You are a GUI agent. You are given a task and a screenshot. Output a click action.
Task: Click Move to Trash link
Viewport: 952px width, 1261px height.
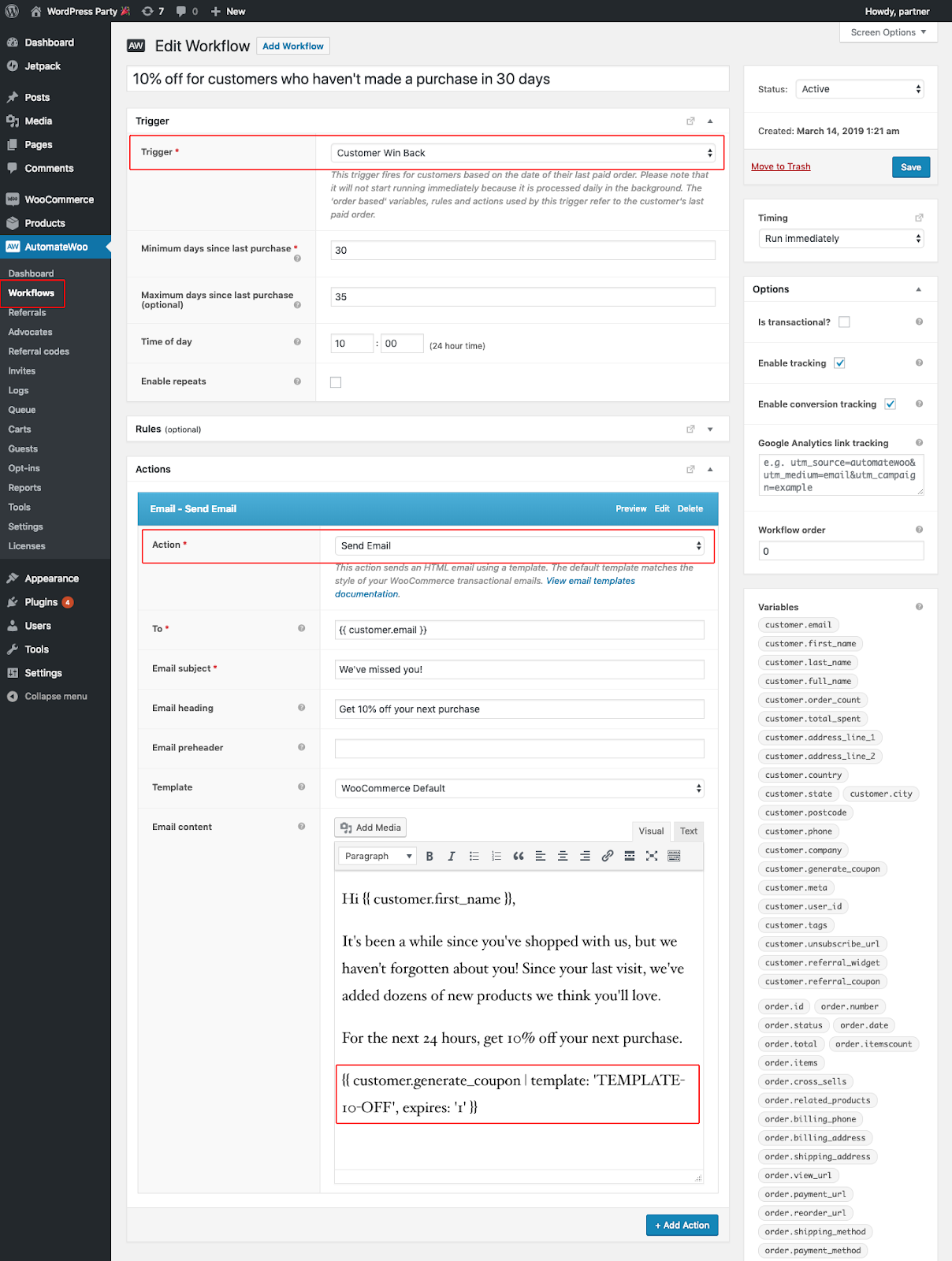click(781, 166)
